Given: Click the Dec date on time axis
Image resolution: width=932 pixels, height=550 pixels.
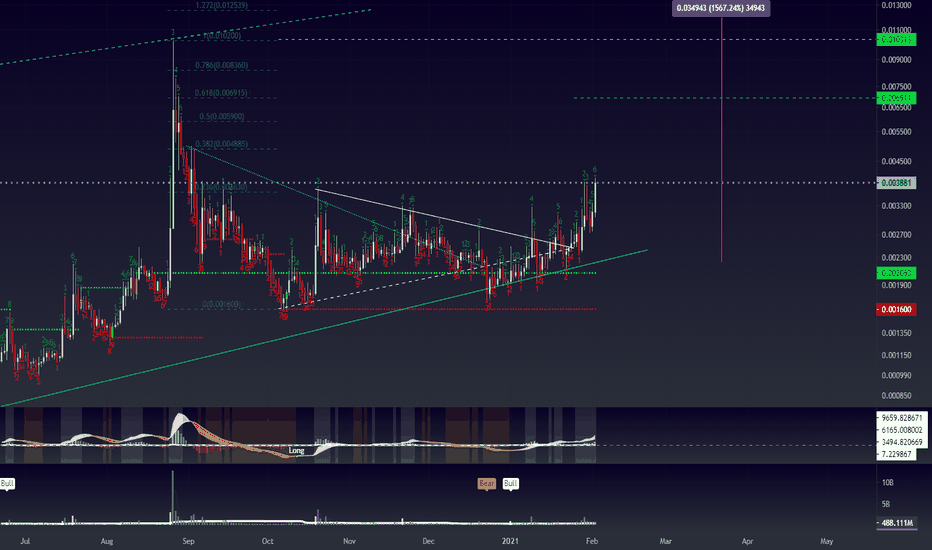Looking at the screenshot, I should (429, 541).
